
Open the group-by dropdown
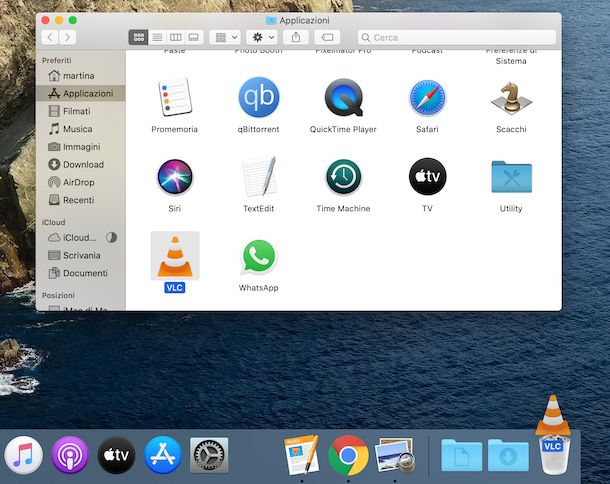225,37
